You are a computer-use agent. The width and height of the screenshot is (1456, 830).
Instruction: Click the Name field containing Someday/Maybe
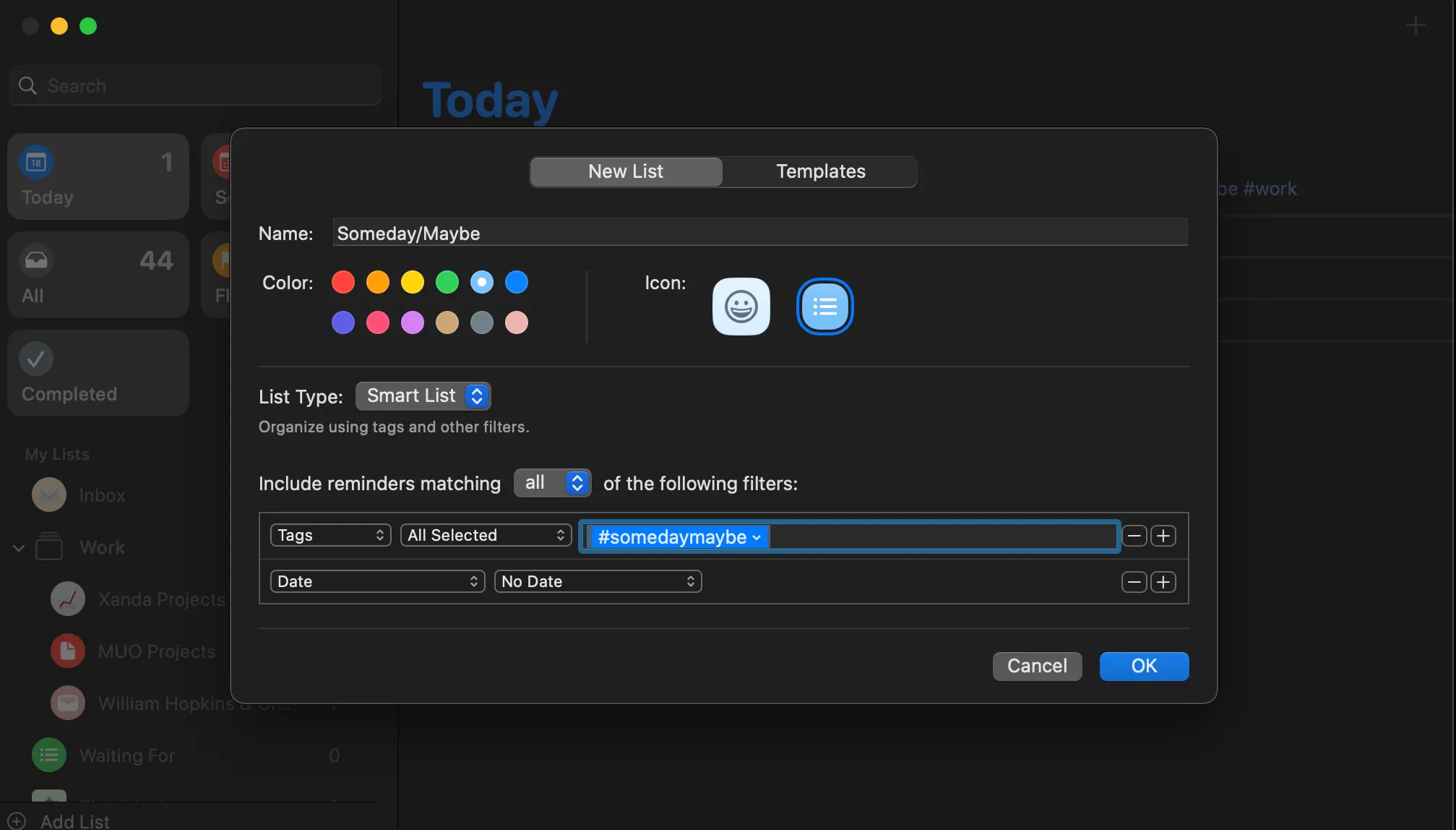(x=759, y=232)
